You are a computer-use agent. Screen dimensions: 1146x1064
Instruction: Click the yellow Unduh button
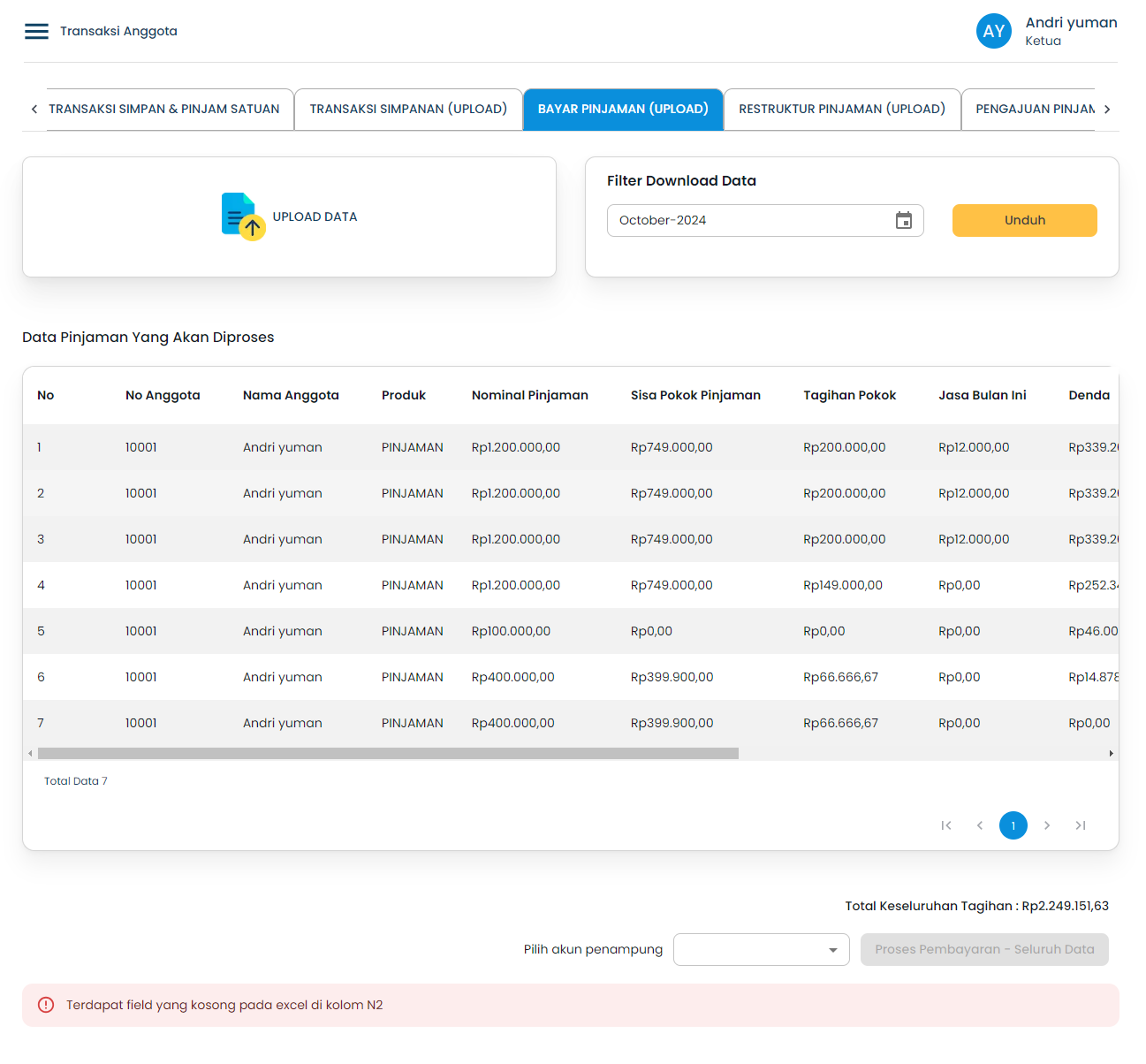[x=1024, y=221]
